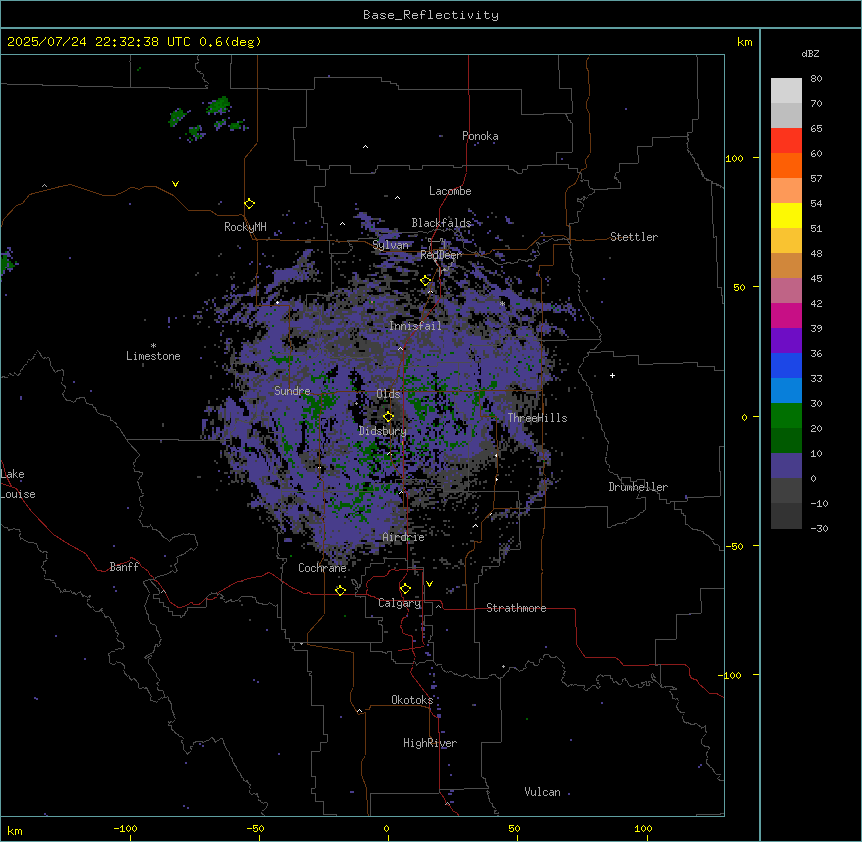Click the white asterisk marker east of Innisfail
This screenshot has height=842, width=862.
[502, 303]
